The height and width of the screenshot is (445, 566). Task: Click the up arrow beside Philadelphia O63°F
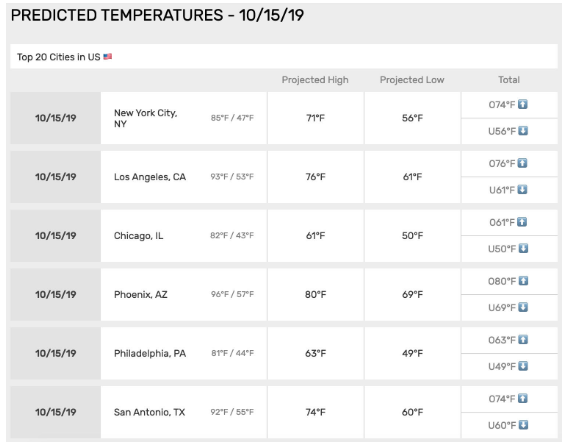523,340
